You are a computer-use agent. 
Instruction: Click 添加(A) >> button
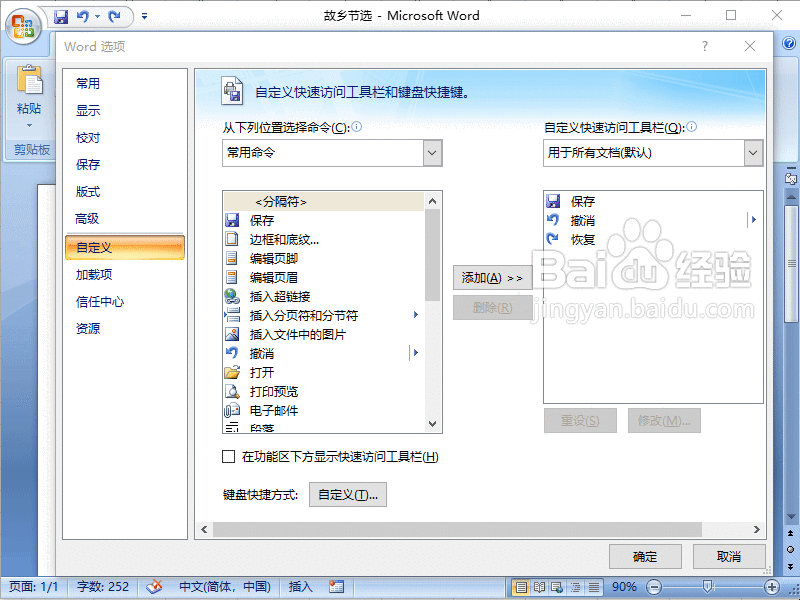click(x=492, y=278)
